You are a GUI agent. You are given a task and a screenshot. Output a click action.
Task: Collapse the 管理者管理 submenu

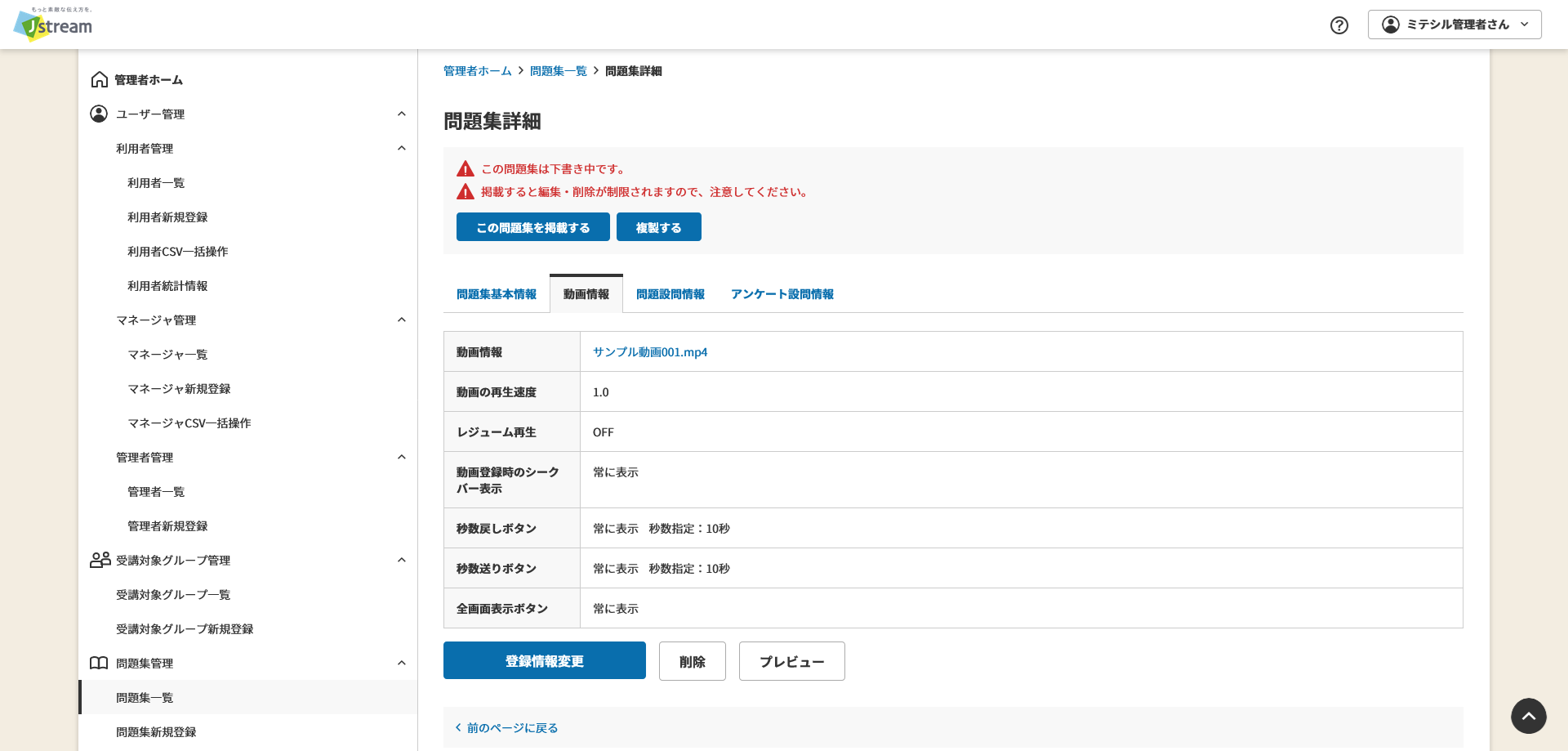[402, 457]
